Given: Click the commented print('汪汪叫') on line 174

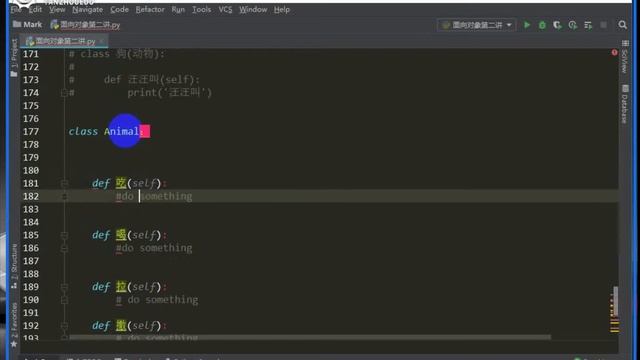Looking at the screenshot, I should pyautogui.click(x=169, y=93).
